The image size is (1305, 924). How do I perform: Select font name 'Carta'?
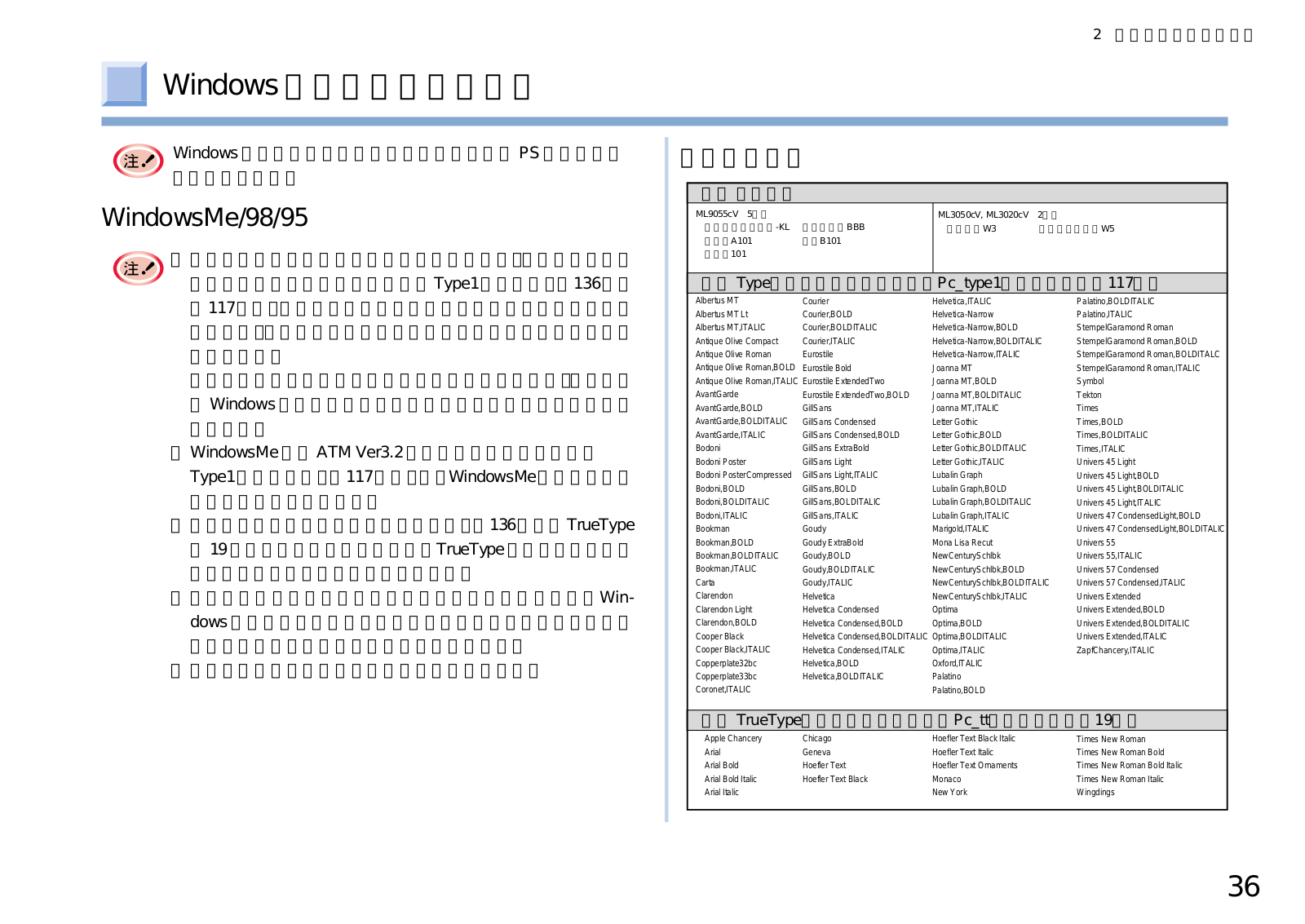click(x=706, y=582)
